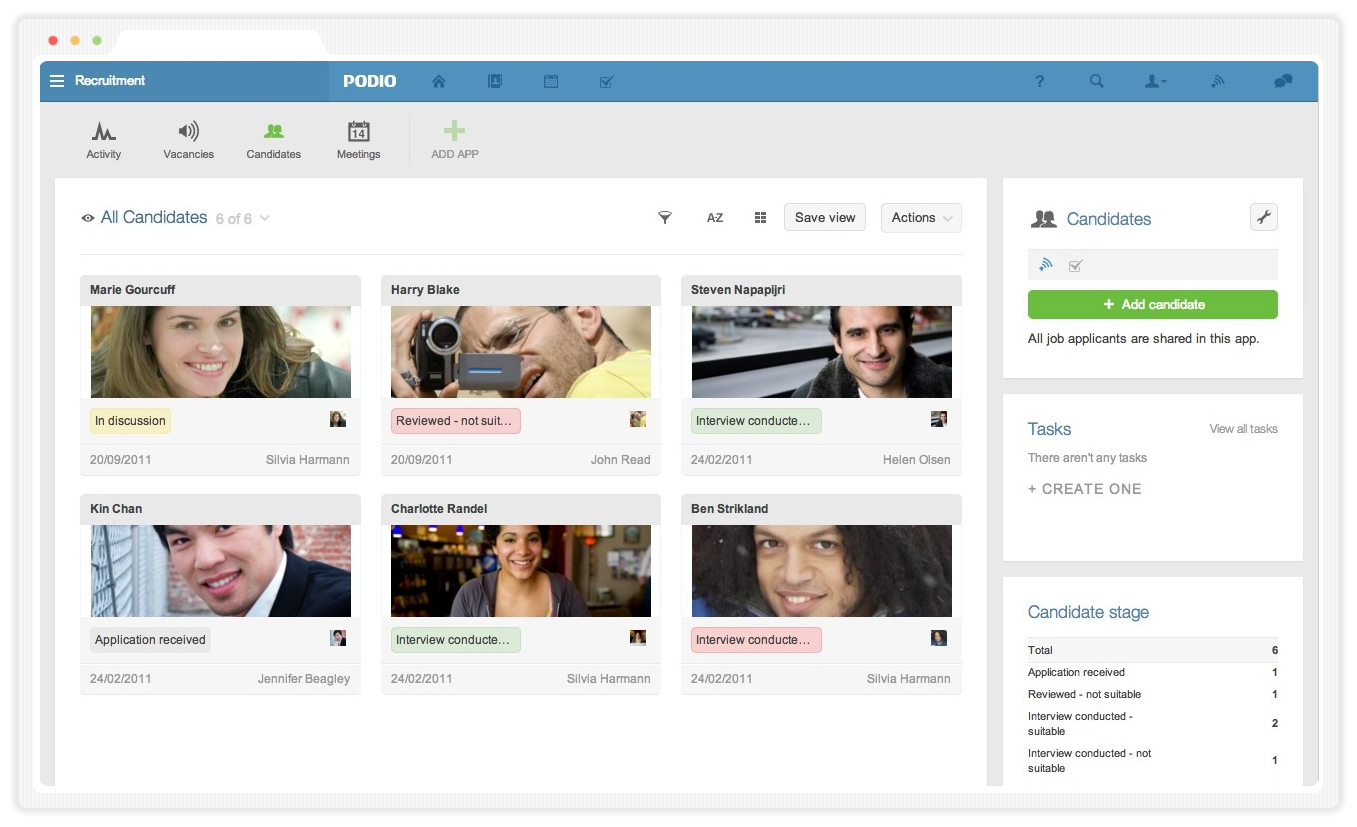
Task: Open the Actions dropdown
Action: [920, 218]
